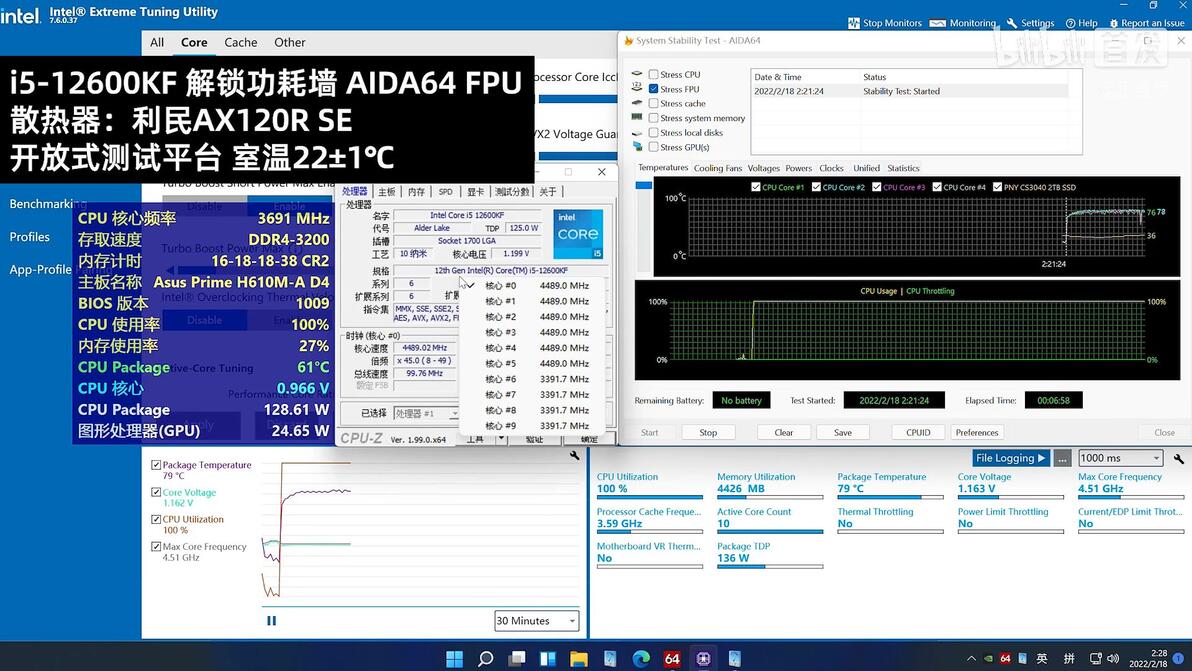Image resolution: width=1192 pixels, height=671 pixels.
Task: Open the Help question mark icon
Action: tap(1070, 23)
